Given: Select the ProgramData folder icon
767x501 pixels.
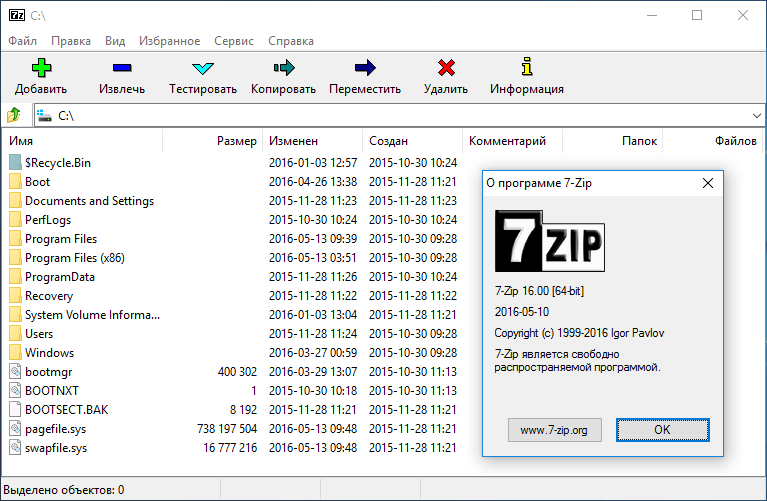Looking at the screenshot, I should (x=15, y=276).
